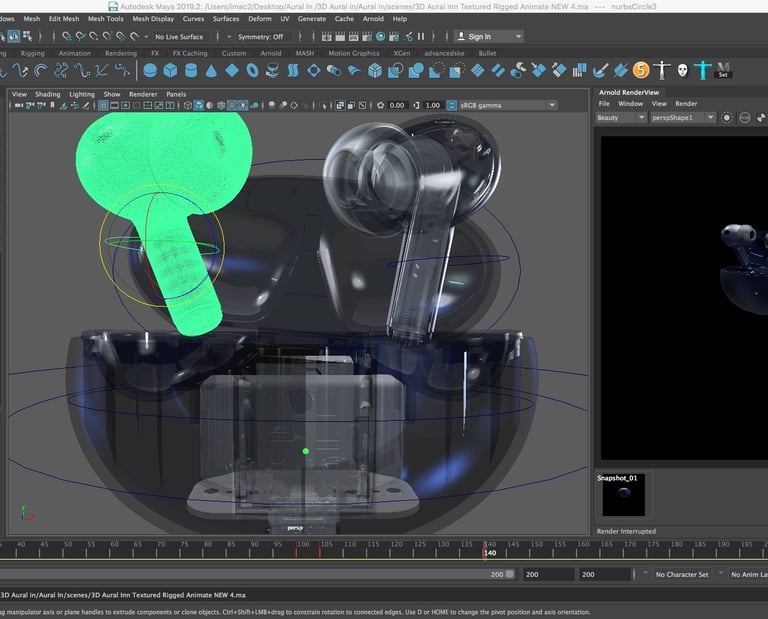Select the polygon Sphere shelf icon
Viewport: 768px width, 619px height.
click(150, 71)
